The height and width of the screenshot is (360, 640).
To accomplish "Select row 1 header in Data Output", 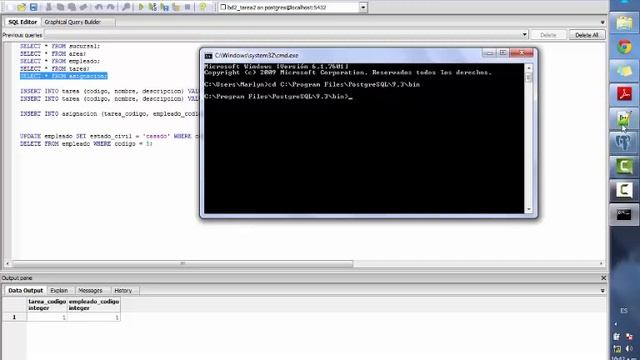I will 14,317.
